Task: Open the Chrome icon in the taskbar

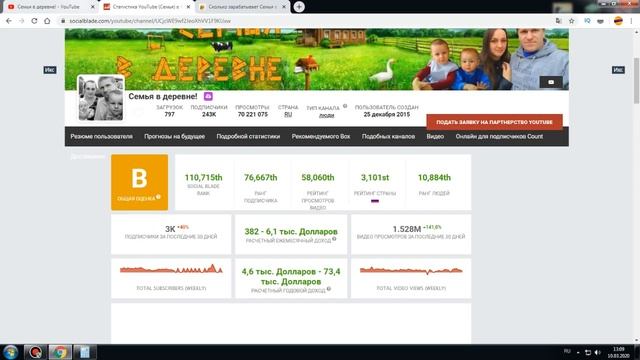Action: pyautogui.click(x=60, y=352)
